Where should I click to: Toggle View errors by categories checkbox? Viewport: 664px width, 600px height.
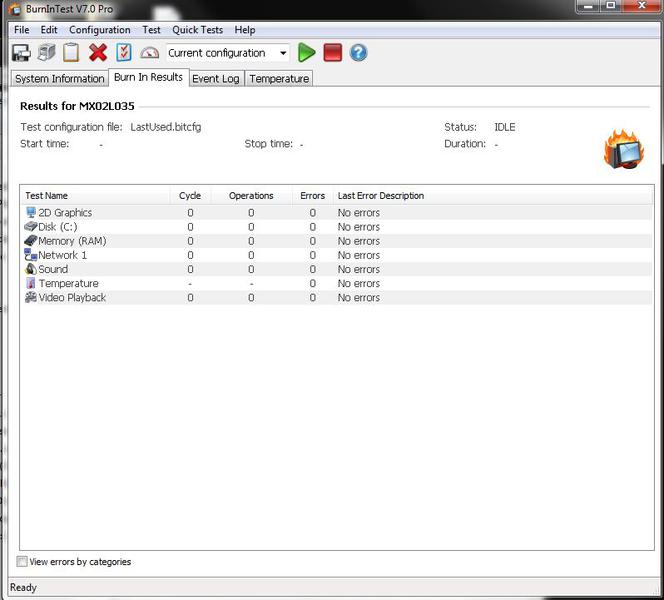pyautogui.click(x=22, y=561)
